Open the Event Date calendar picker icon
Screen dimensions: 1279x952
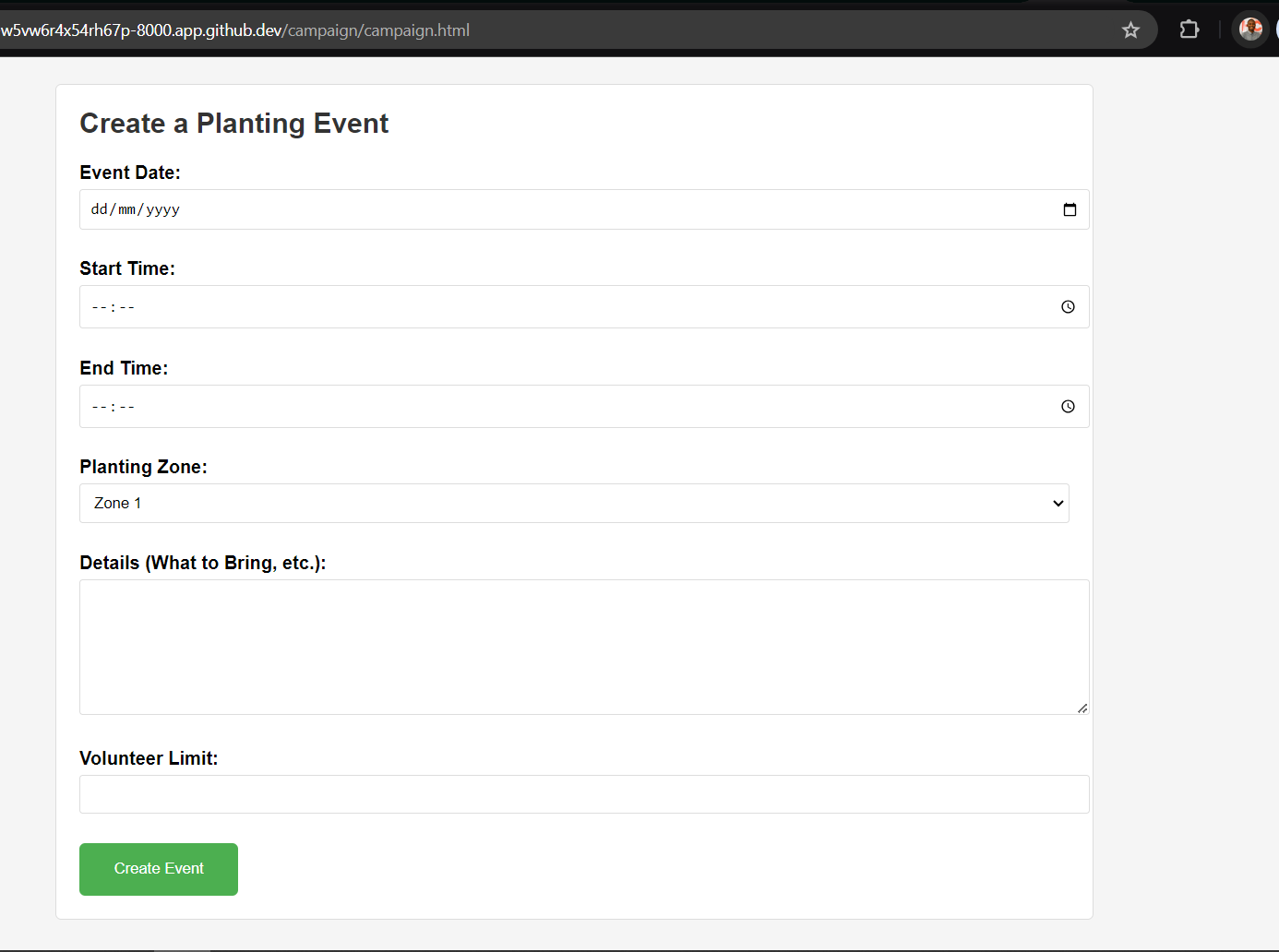pyautogui.click(x=1070, y=209)
